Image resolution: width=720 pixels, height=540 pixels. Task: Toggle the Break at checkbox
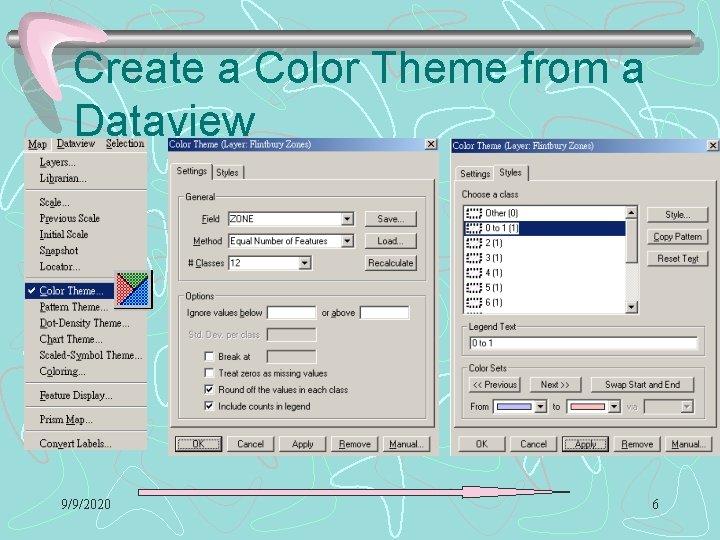click(x=209, y=356)
